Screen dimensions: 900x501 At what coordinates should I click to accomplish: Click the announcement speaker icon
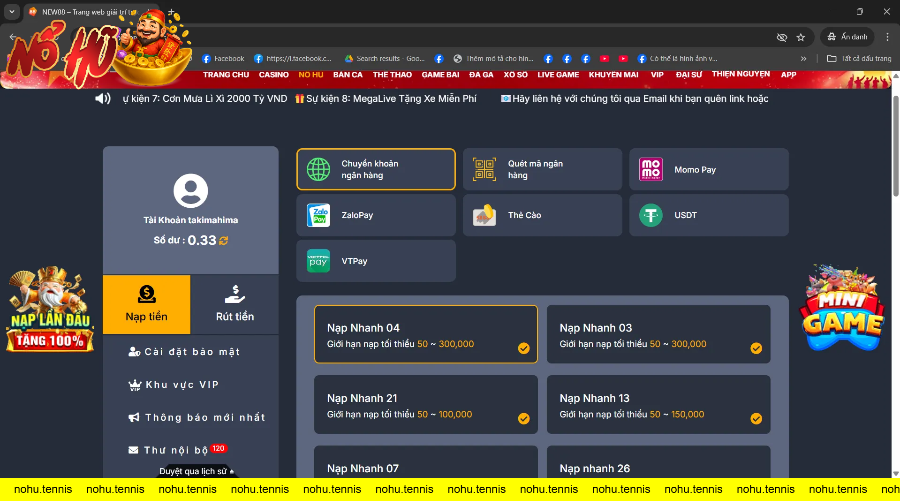[x=103, y=99]
